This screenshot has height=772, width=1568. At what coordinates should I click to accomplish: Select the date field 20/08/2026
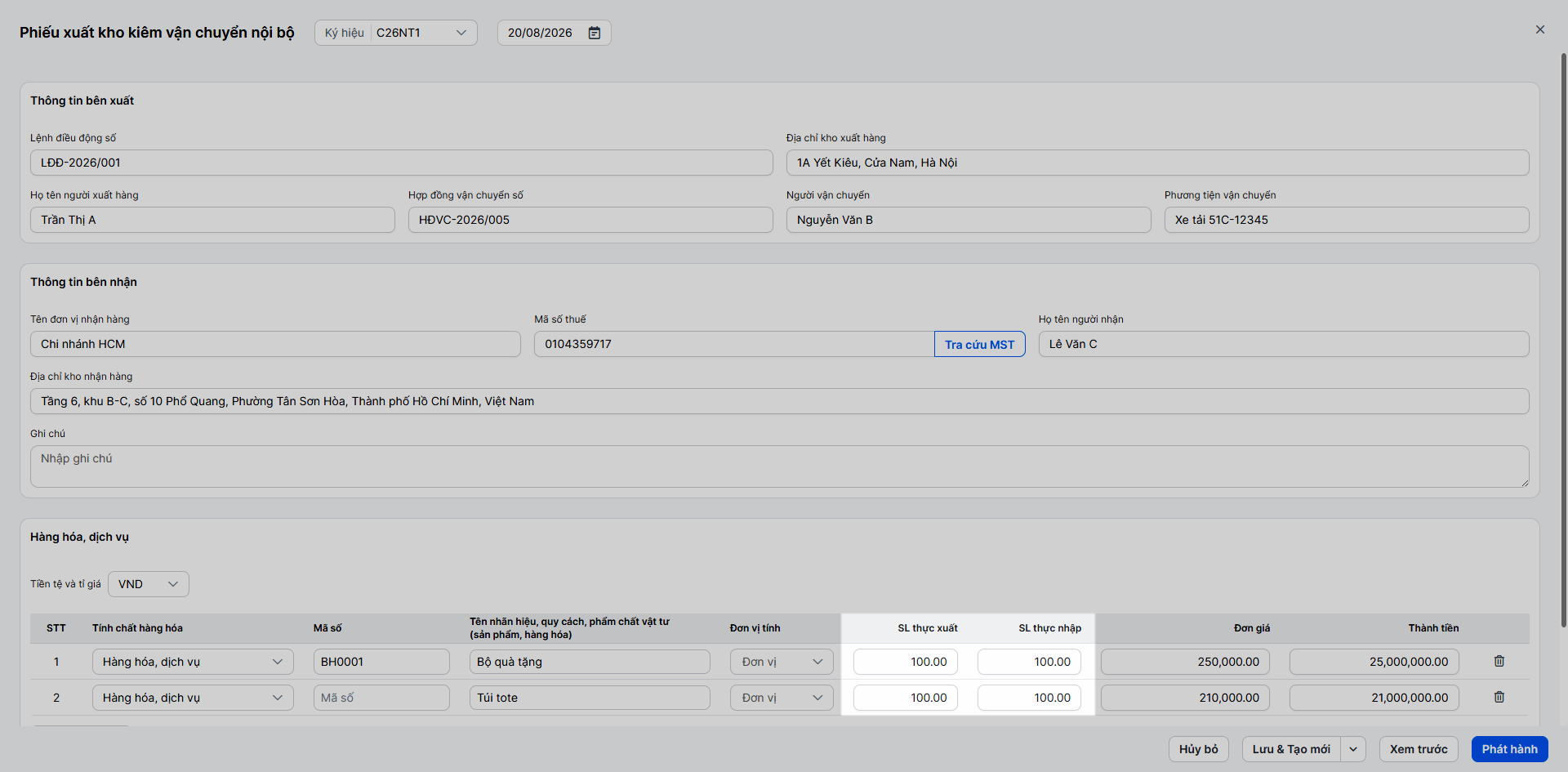[555, 33]
